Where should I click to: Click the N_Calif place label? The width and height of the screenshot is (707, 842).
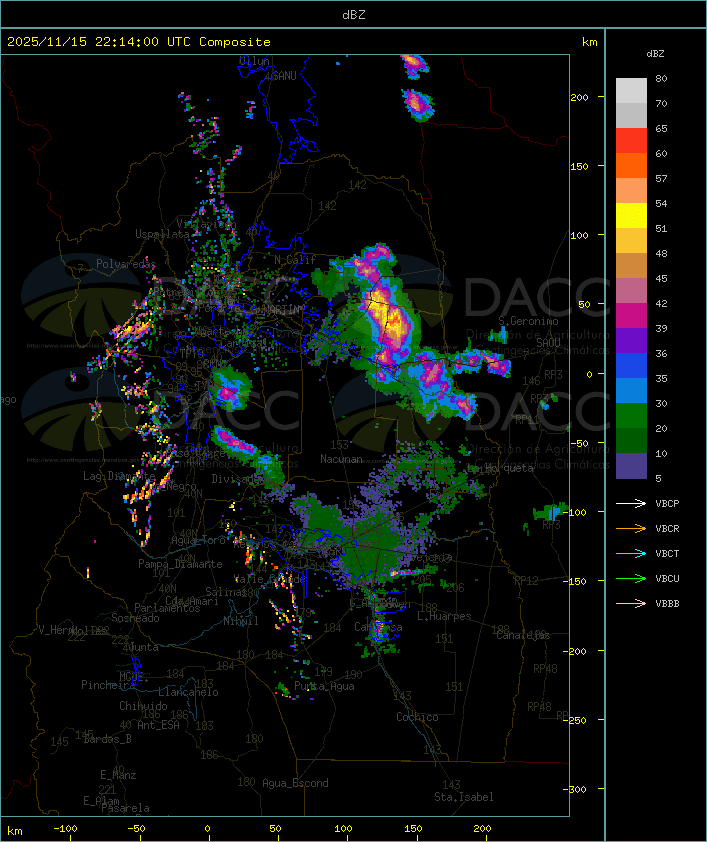tap(295, 259)
